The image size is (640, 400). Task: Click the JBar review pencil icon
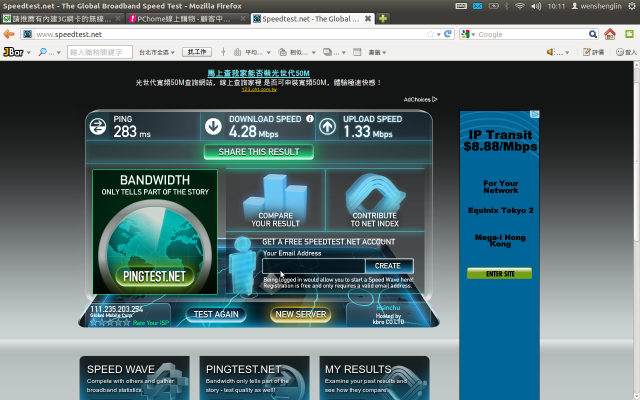pos(587,52)
